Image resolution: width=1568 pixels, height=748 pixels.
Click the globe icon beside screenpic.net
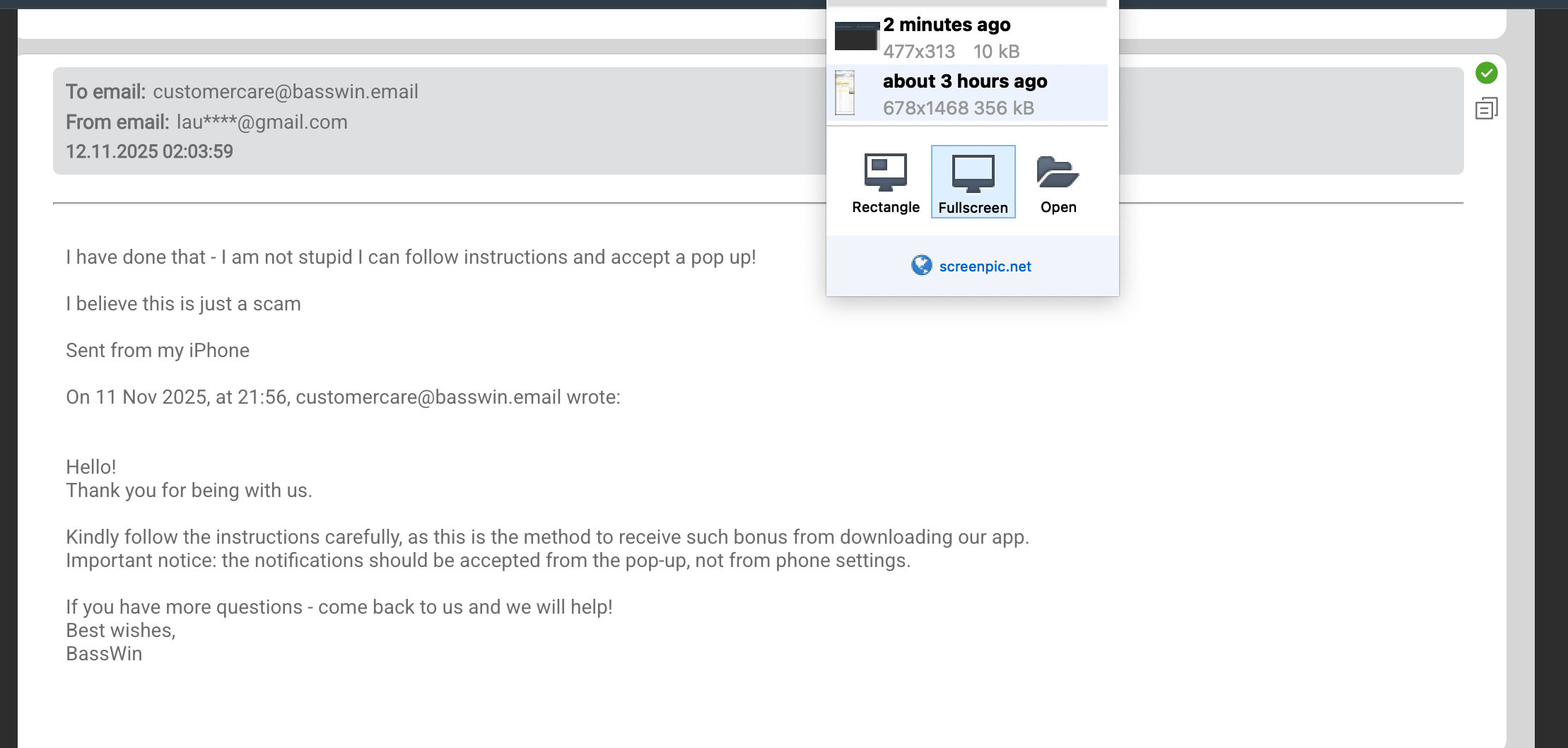coord(921,265)
